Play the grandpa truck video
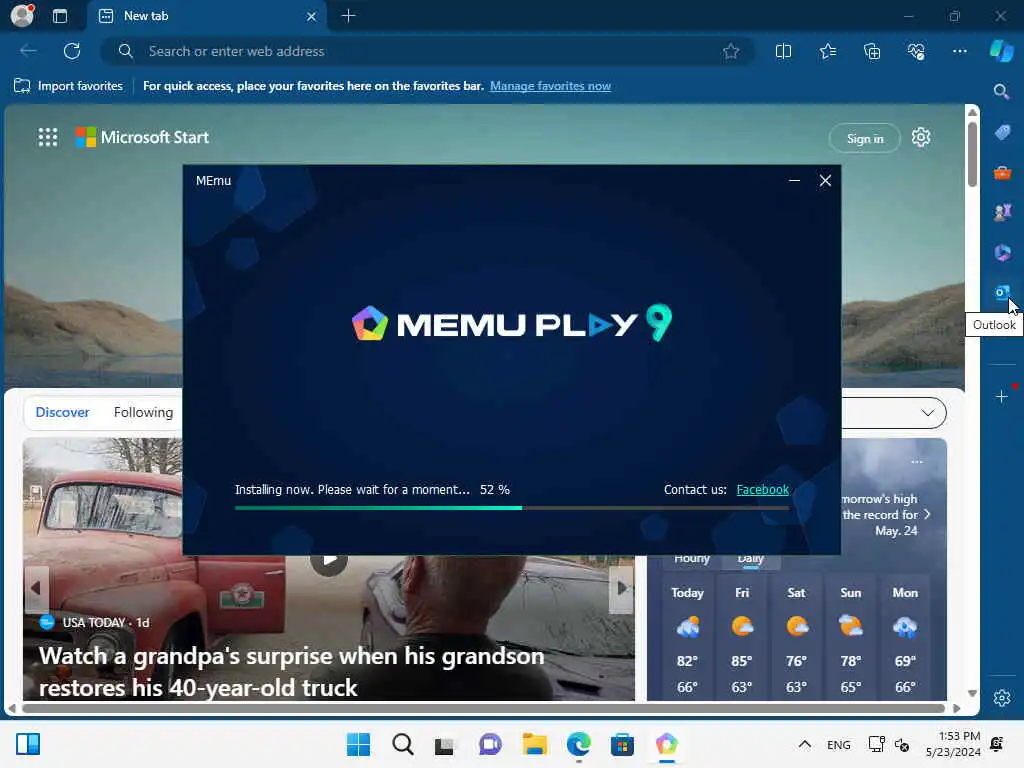This screenshot has height=768, width=1024. (x=328, y=560)
